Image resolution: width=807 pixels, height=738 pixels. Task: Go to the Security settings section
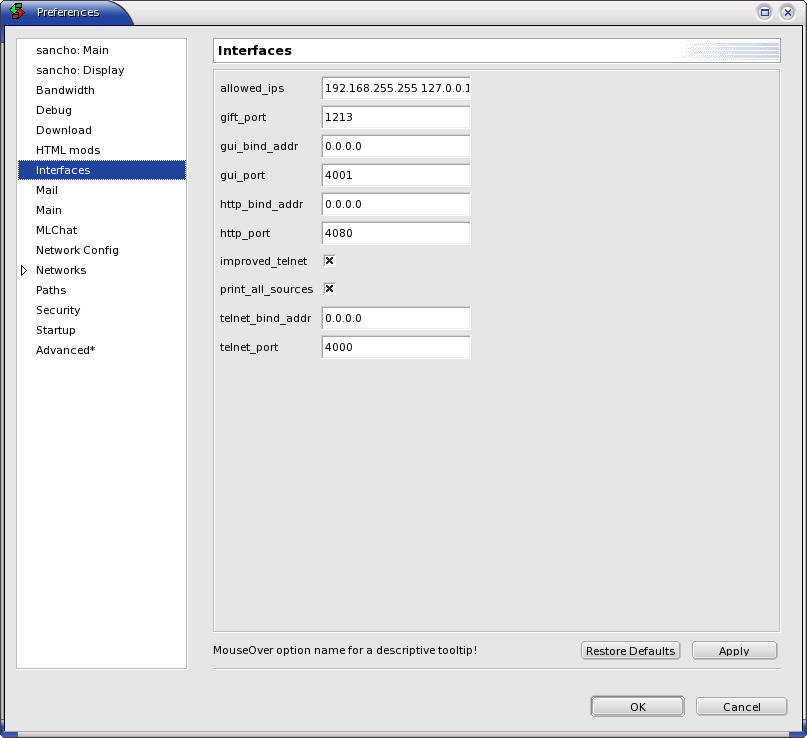(x=58, y=310)
